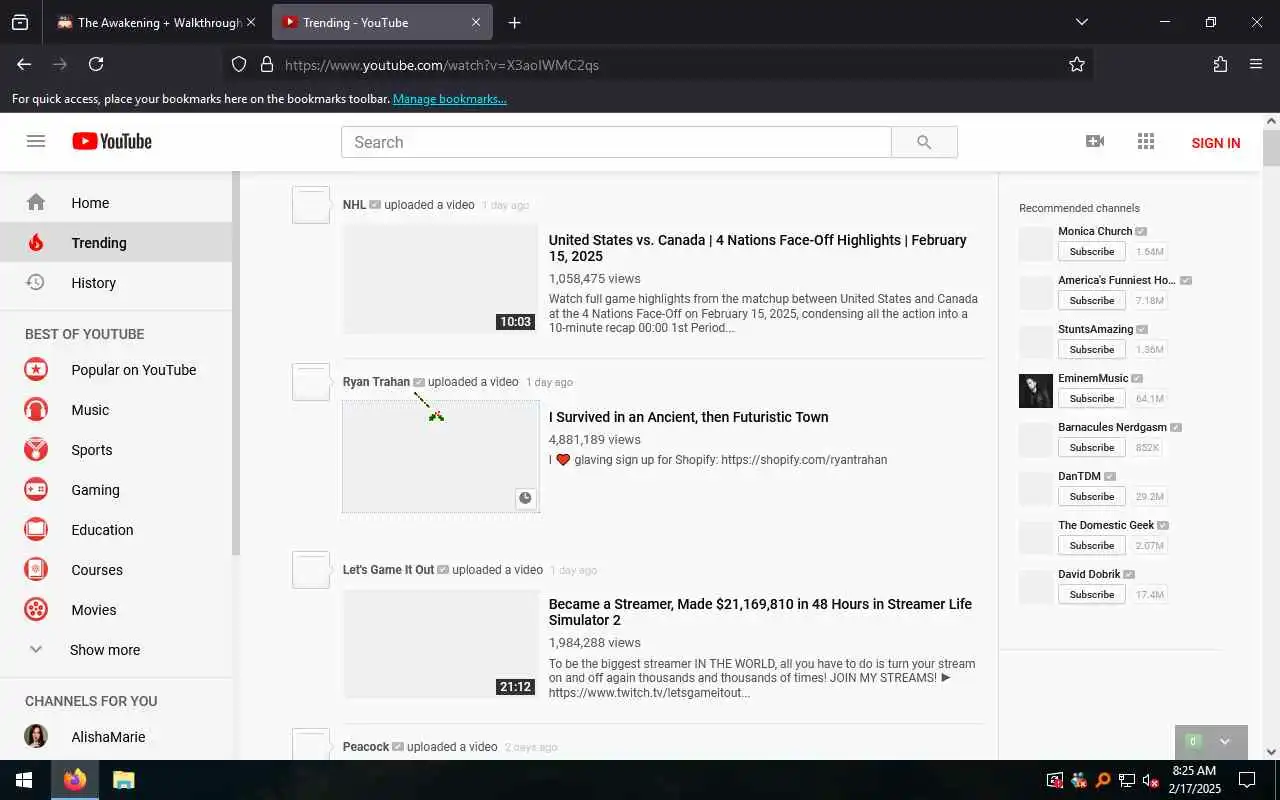Click the Education icon in sidebar
Image resolution: width=1280 pixels, height=800 pixels.
(x=36, y=529)
